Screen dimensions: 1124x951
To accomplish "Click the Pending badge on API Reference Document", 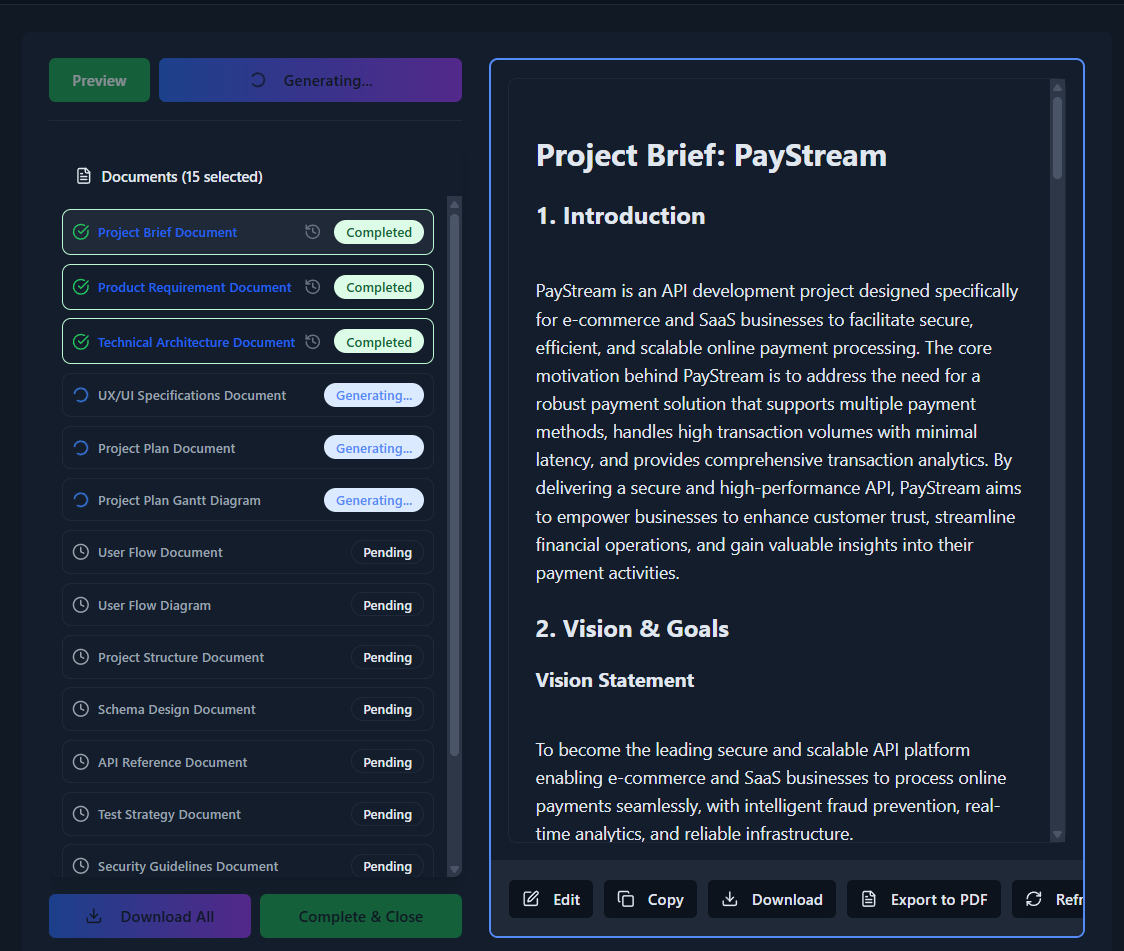I will click(x=387, y=762).
